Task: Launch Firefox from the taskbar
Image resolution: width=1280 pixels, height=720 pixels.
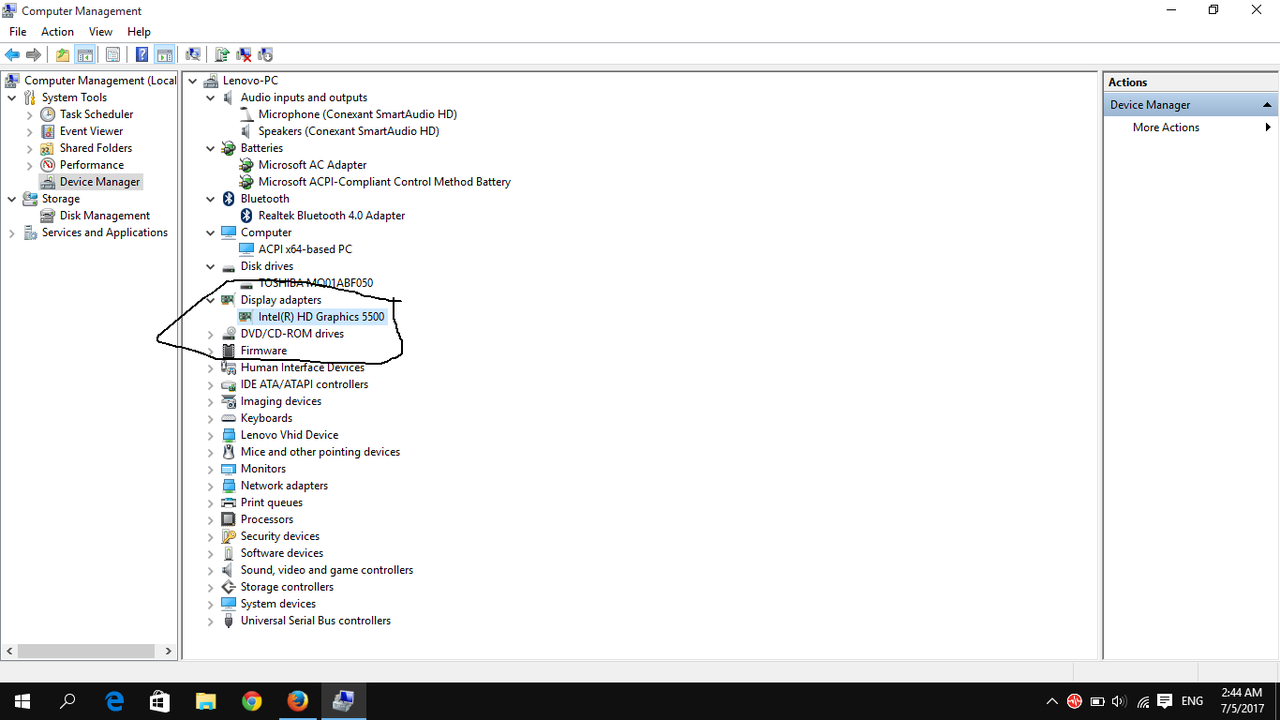Action: tap(298, 702)
